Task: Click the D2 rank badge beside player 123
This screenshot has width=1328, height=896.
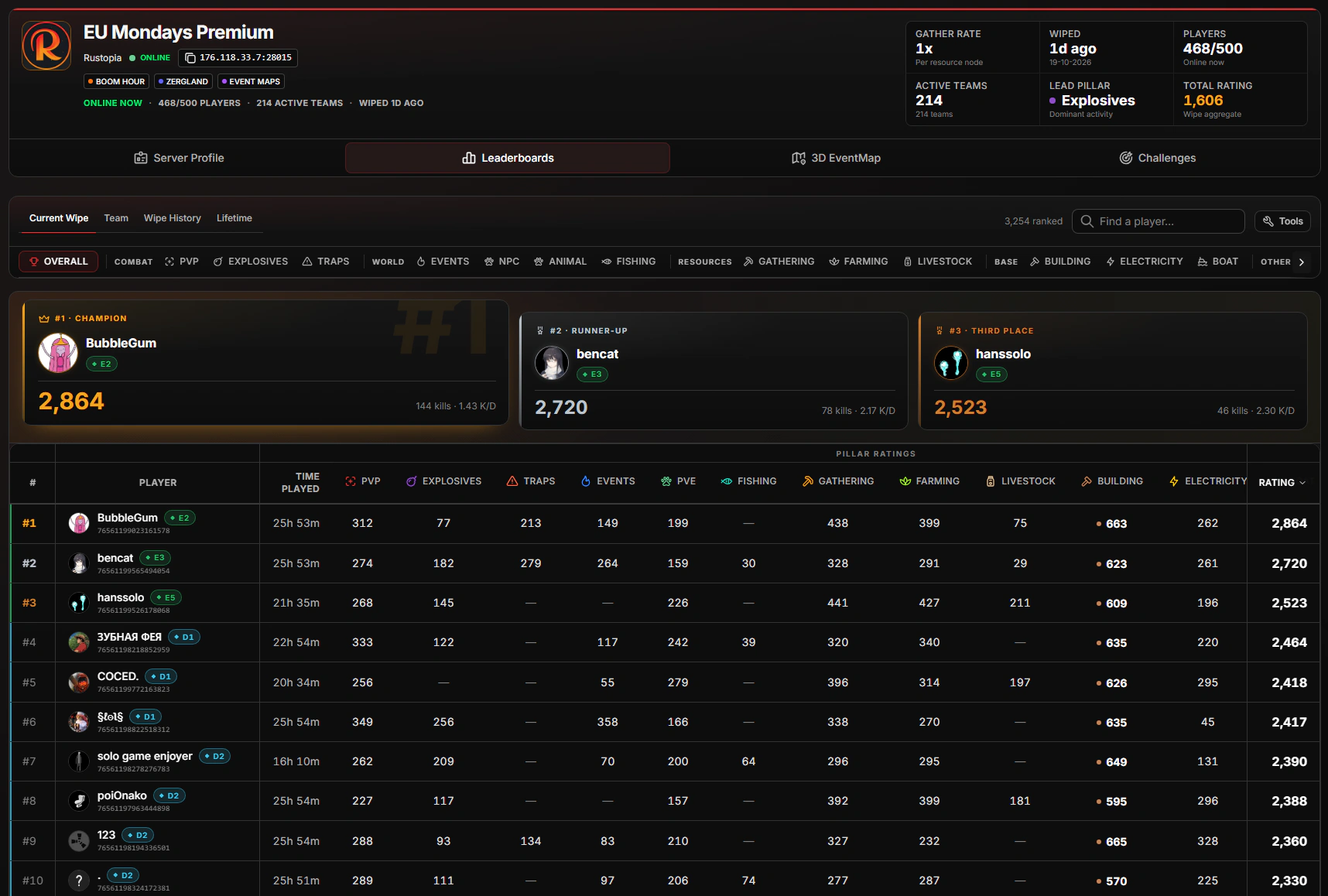Action: pos(139,836)
